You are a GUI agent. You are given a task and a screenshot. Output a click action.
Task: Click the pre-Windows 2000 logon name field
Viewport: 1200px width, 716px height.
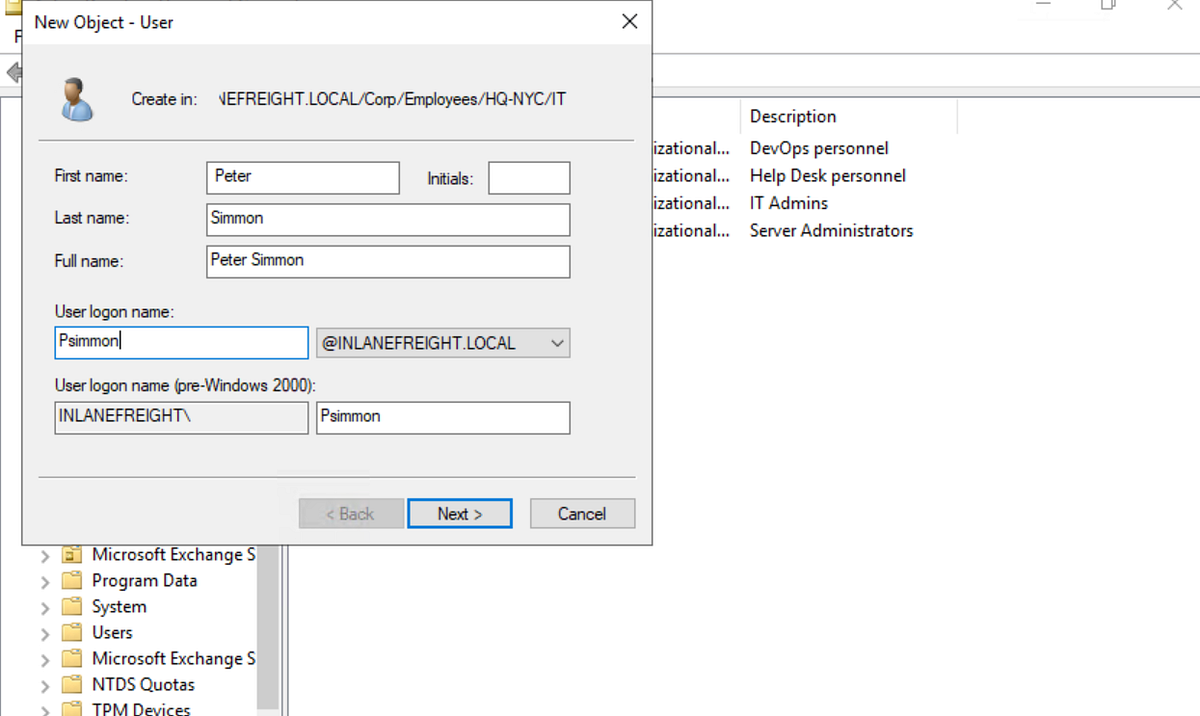(x=443, y=417)
